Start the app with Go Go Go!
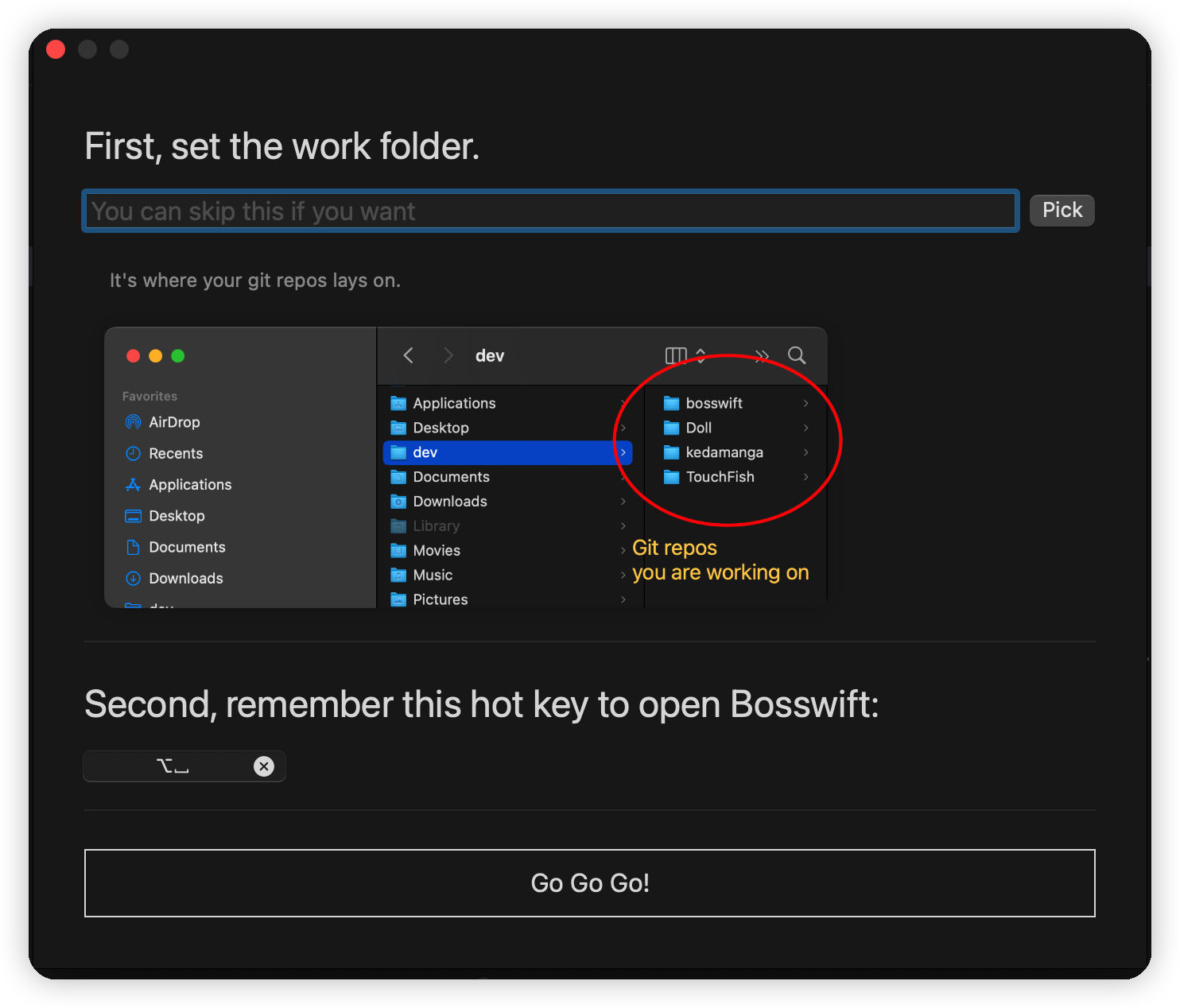This screenshot has width=1180, height=1008. point(589,882)
